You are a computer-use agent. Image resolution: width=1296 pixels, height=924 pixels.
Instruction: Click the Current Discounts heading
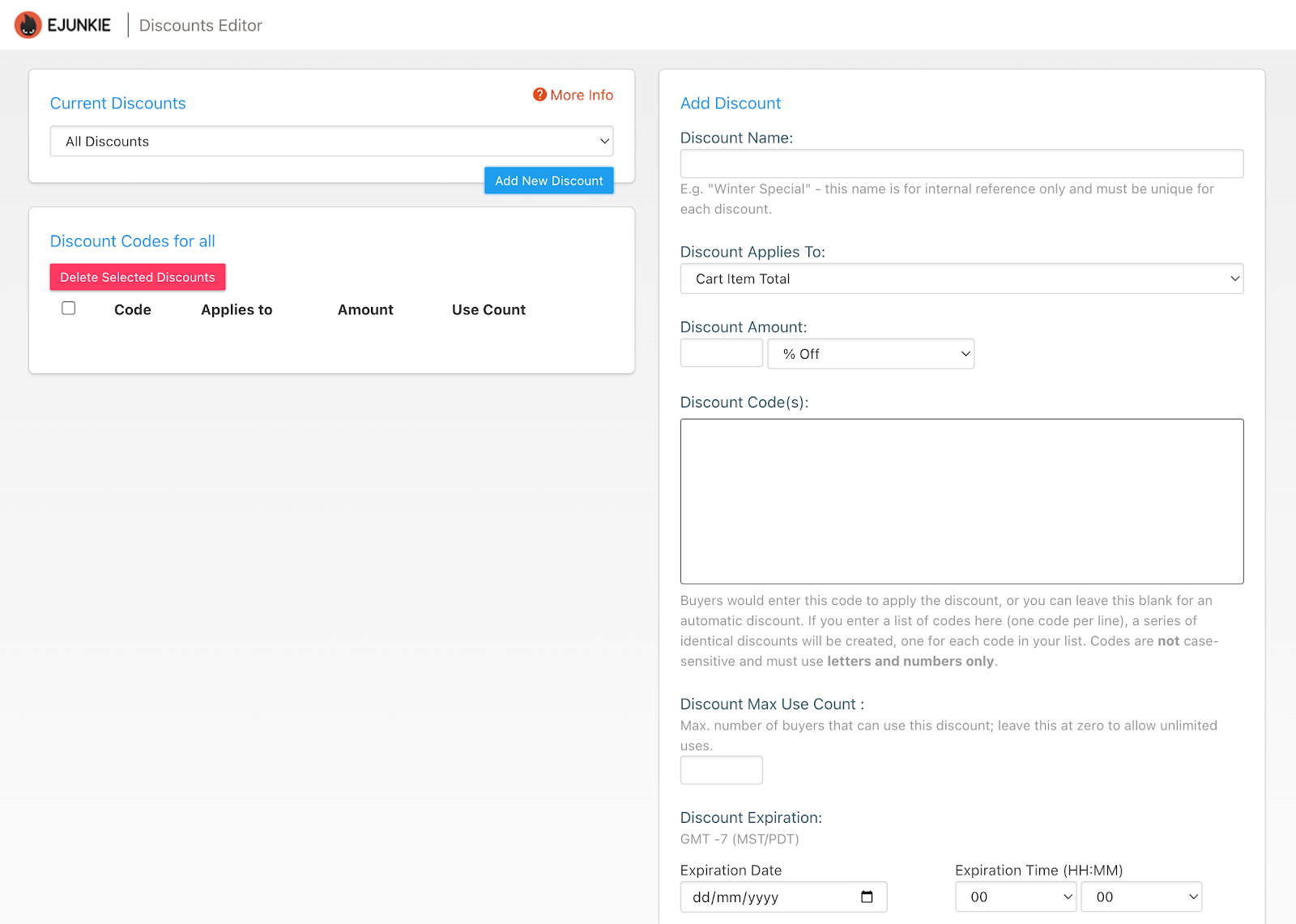click(118, 104)
